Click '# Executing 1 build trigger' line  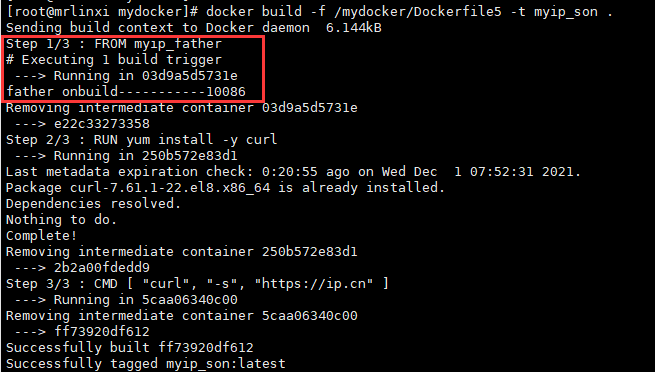114,60
